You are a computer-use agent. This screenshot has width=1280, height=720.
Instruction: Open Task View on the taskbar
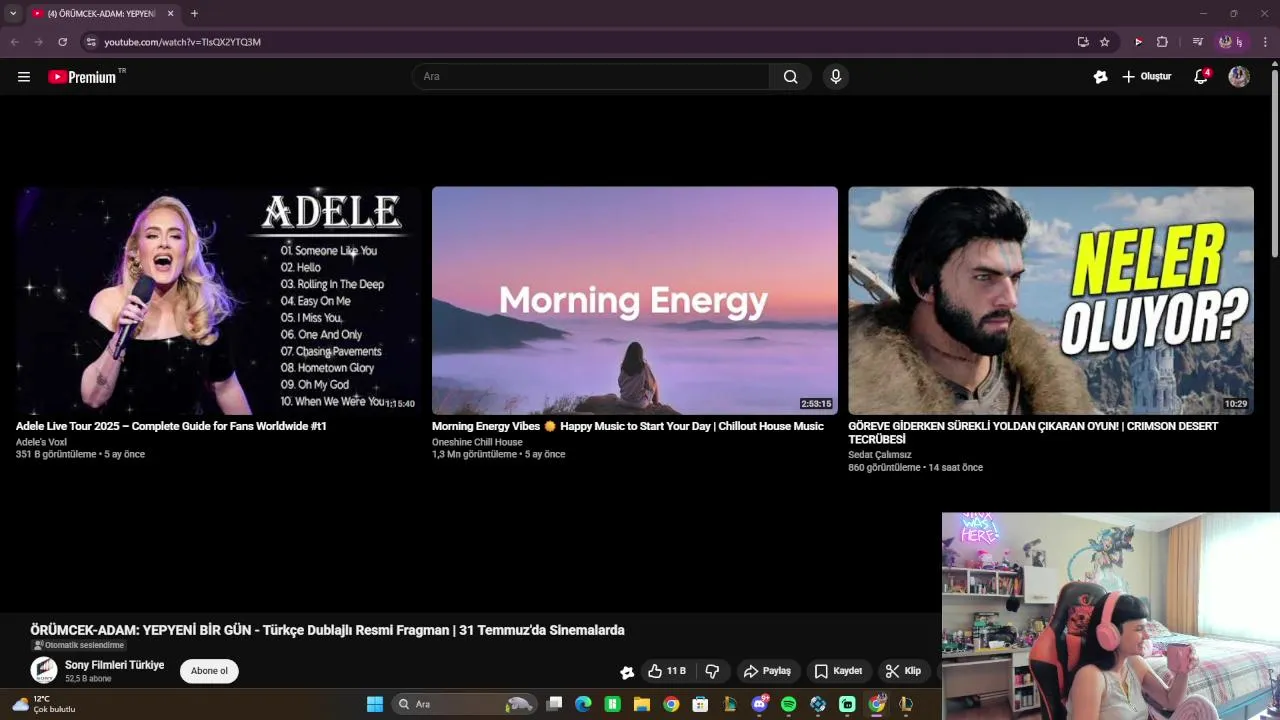(x=555, y=704)
